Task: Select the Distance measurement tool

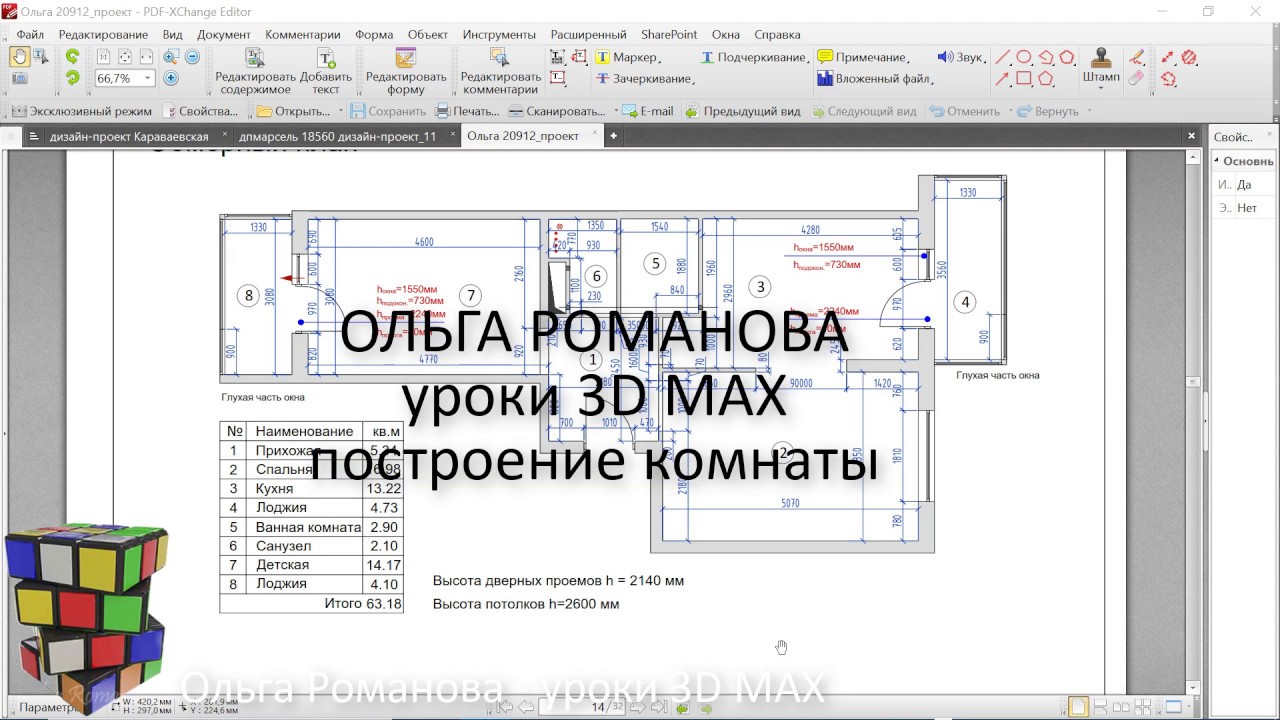Action: tap(1167, 57)
